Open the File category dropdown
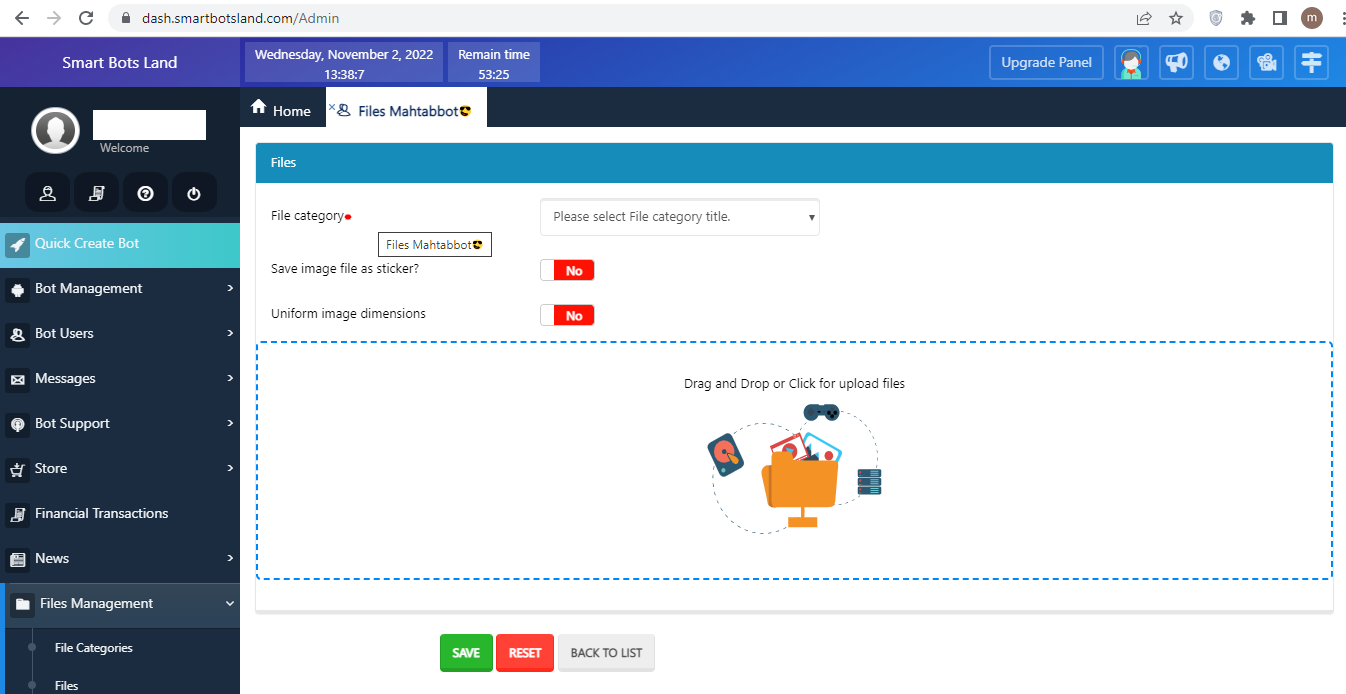Screen dimensions: 1346x694 pos(680,217)
